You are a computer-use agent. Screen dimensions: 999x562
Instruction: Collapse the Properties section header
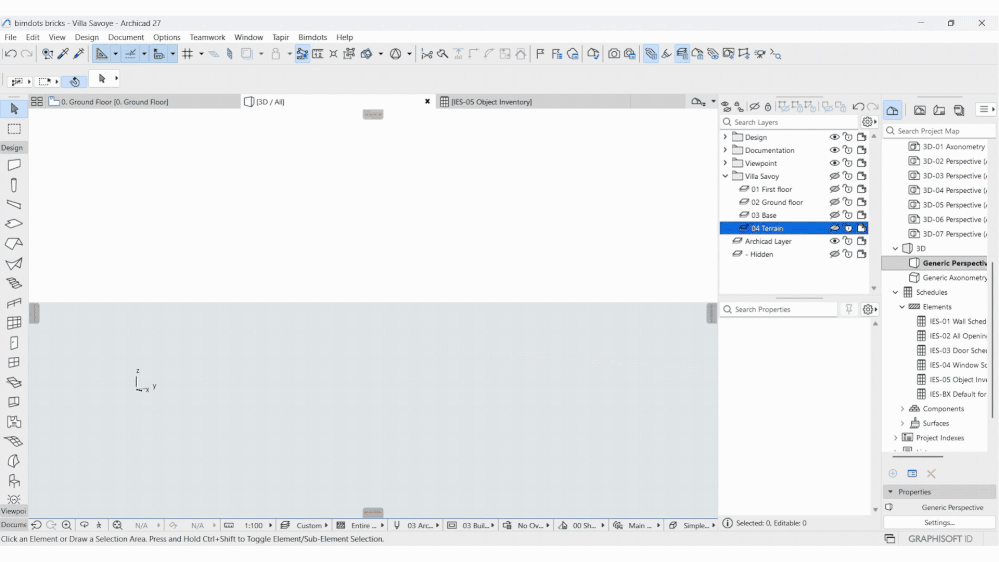point(939,492)
